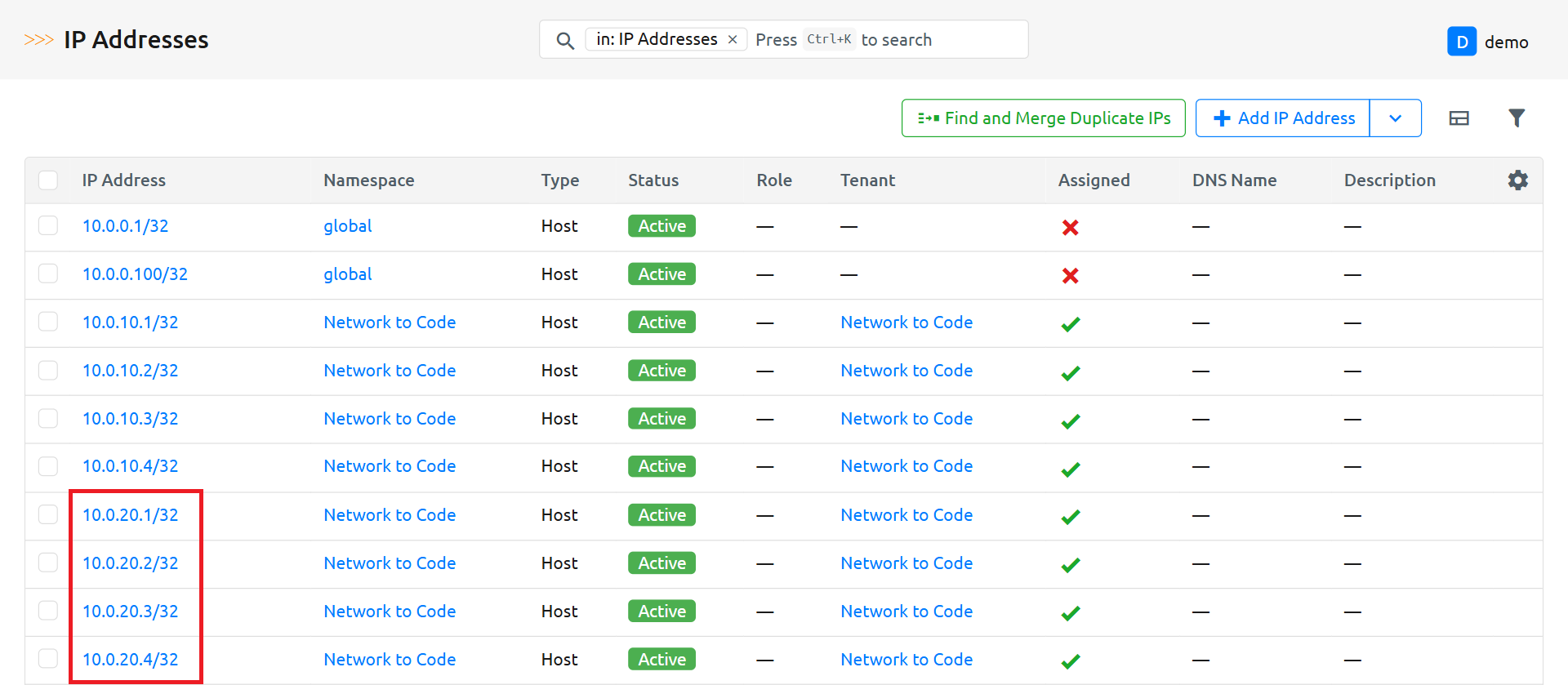Toggle the select-all checkbox in header
Screen dimensions: 1568x685
tap(48, 180)
